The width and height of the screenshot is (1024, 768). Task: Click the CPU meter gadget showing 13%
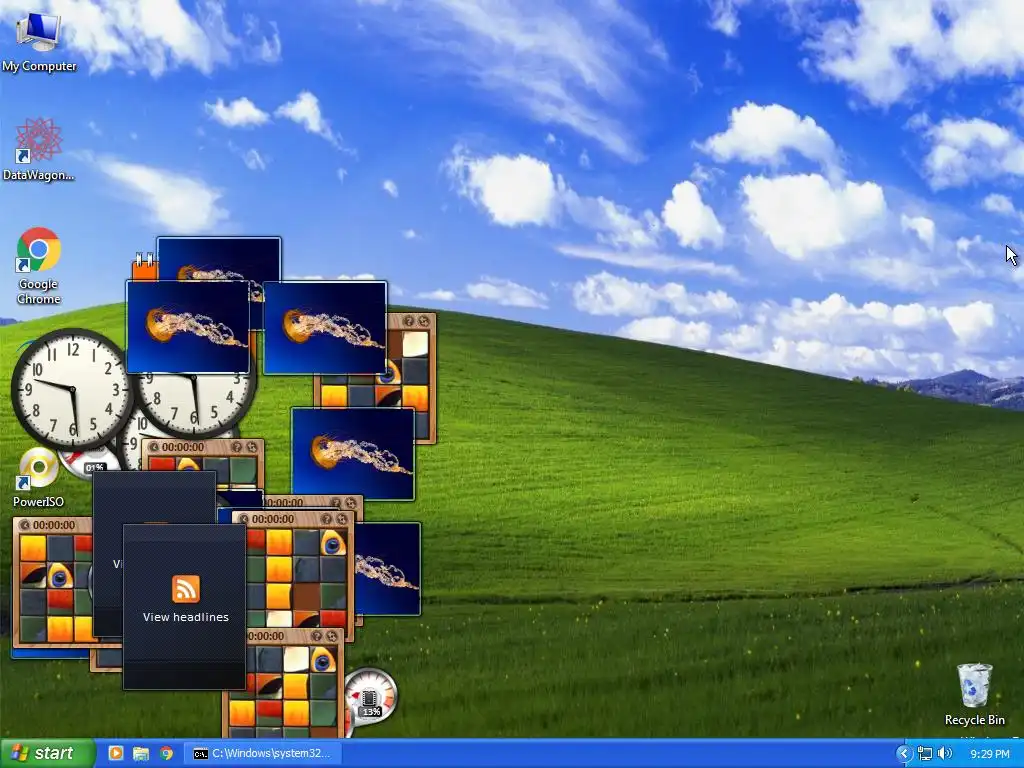pyautogui.click(x=371, y=696)
